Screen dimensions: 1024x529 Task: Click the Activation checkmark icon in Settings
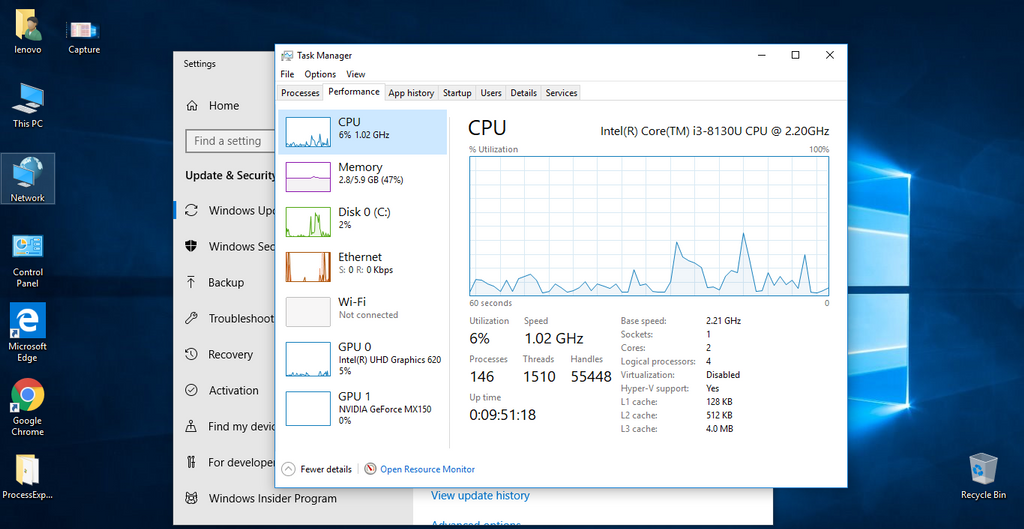191,391
